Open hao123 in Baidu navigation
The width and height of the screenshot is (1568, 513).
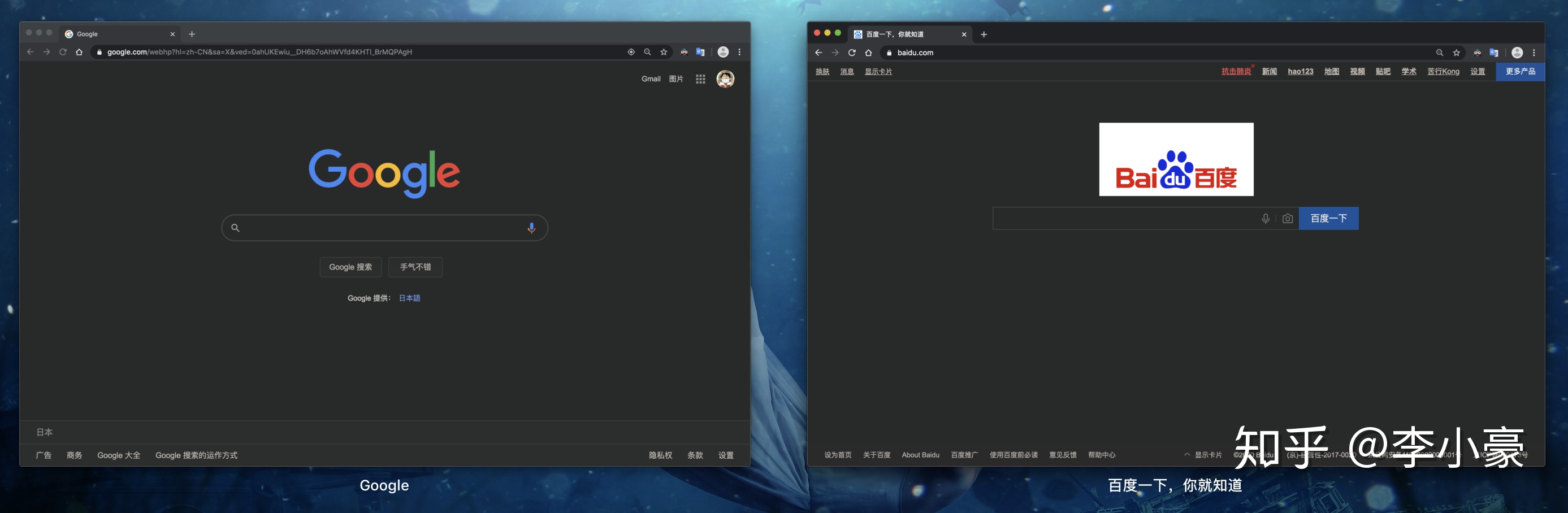[1300, 72]
